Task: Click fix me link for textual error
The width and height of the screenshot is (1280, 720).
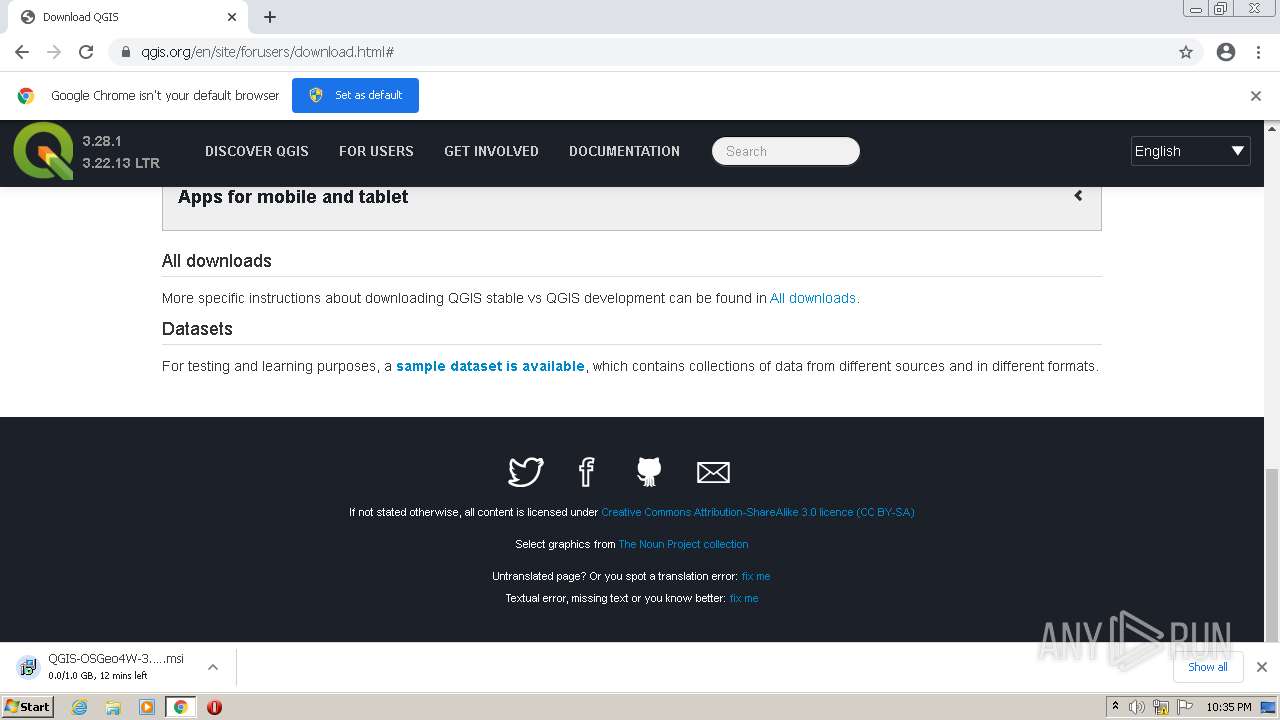Action: click(x=744, y=598)
